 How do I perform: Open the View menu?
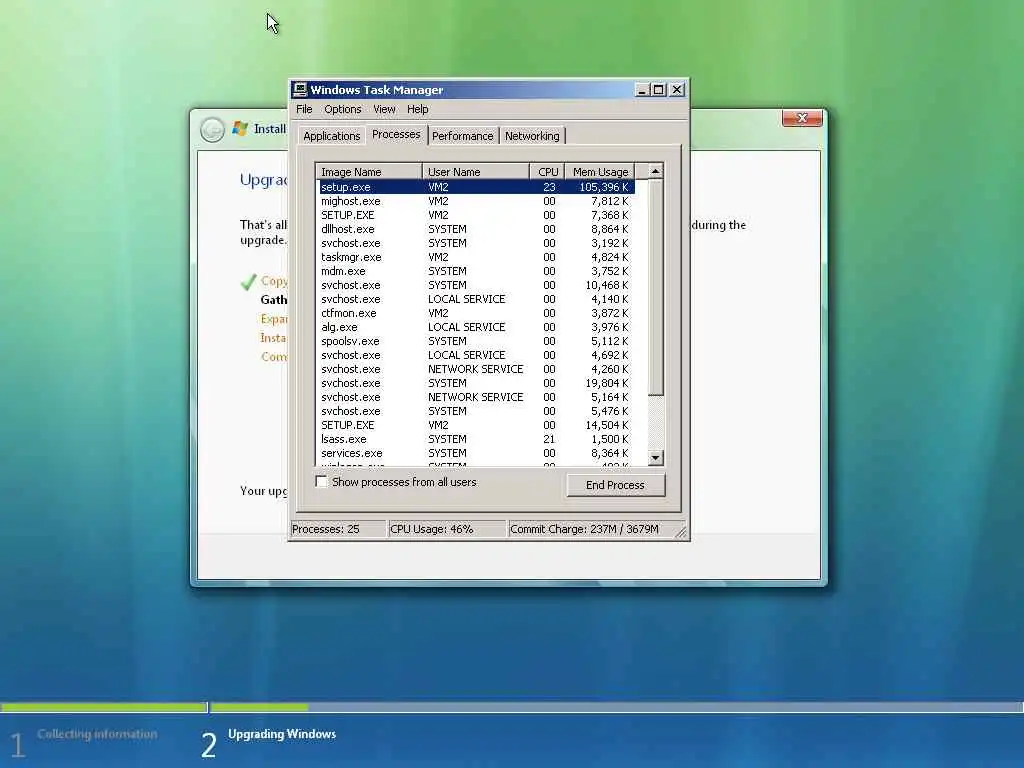384,109
